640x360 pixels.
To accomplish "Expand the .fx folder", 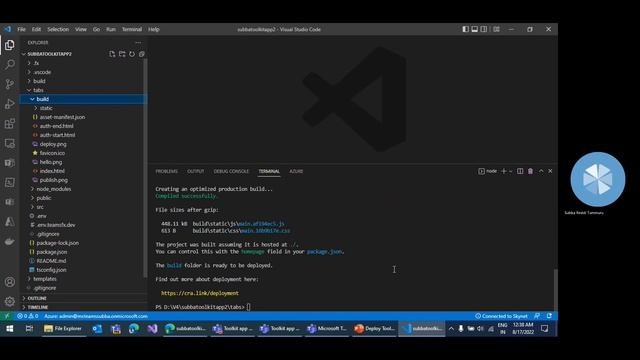I will (x=83, y=63).
